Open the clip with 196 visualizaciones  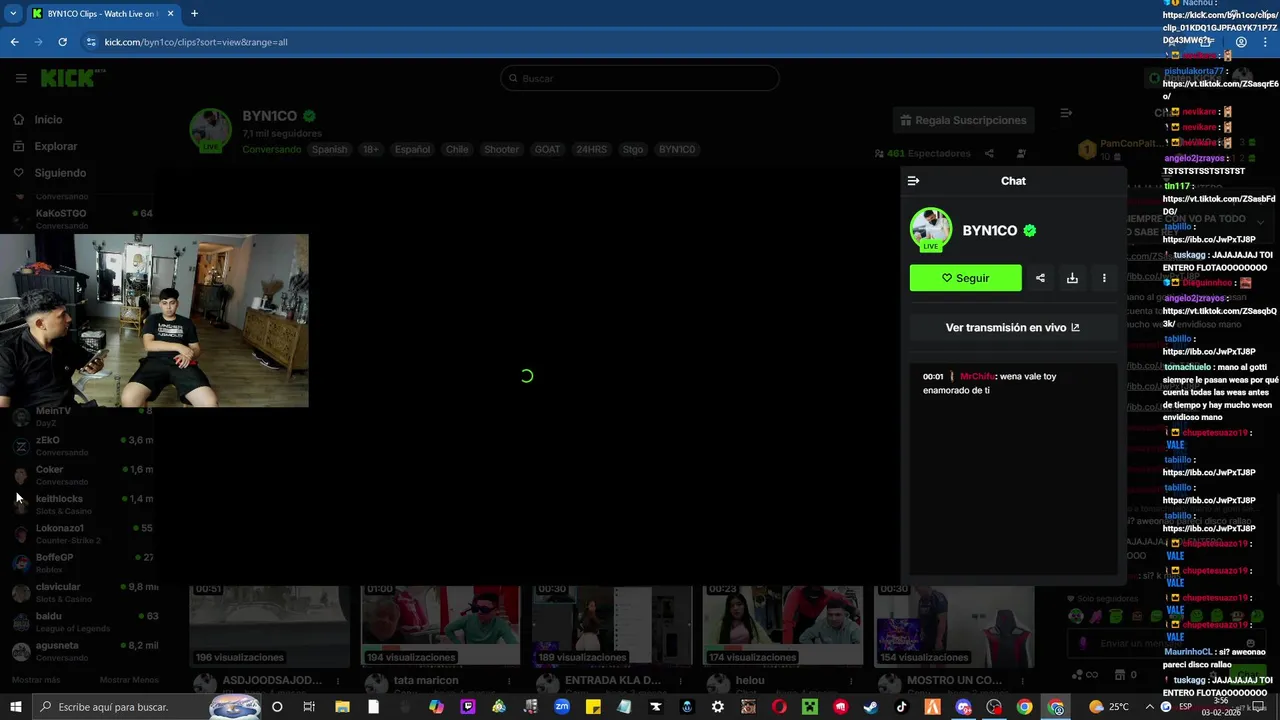click(x=270, y=625)
